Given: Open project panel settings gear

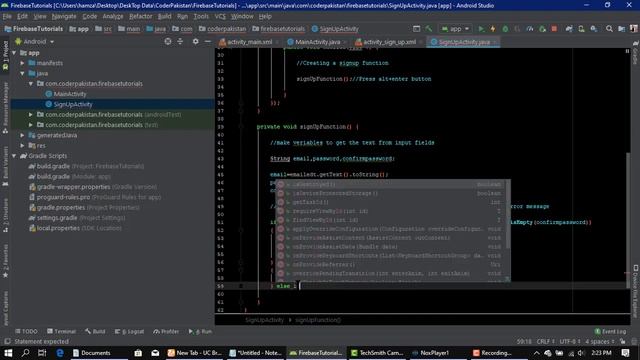Looking at the screenshot, I should point(196,42).
